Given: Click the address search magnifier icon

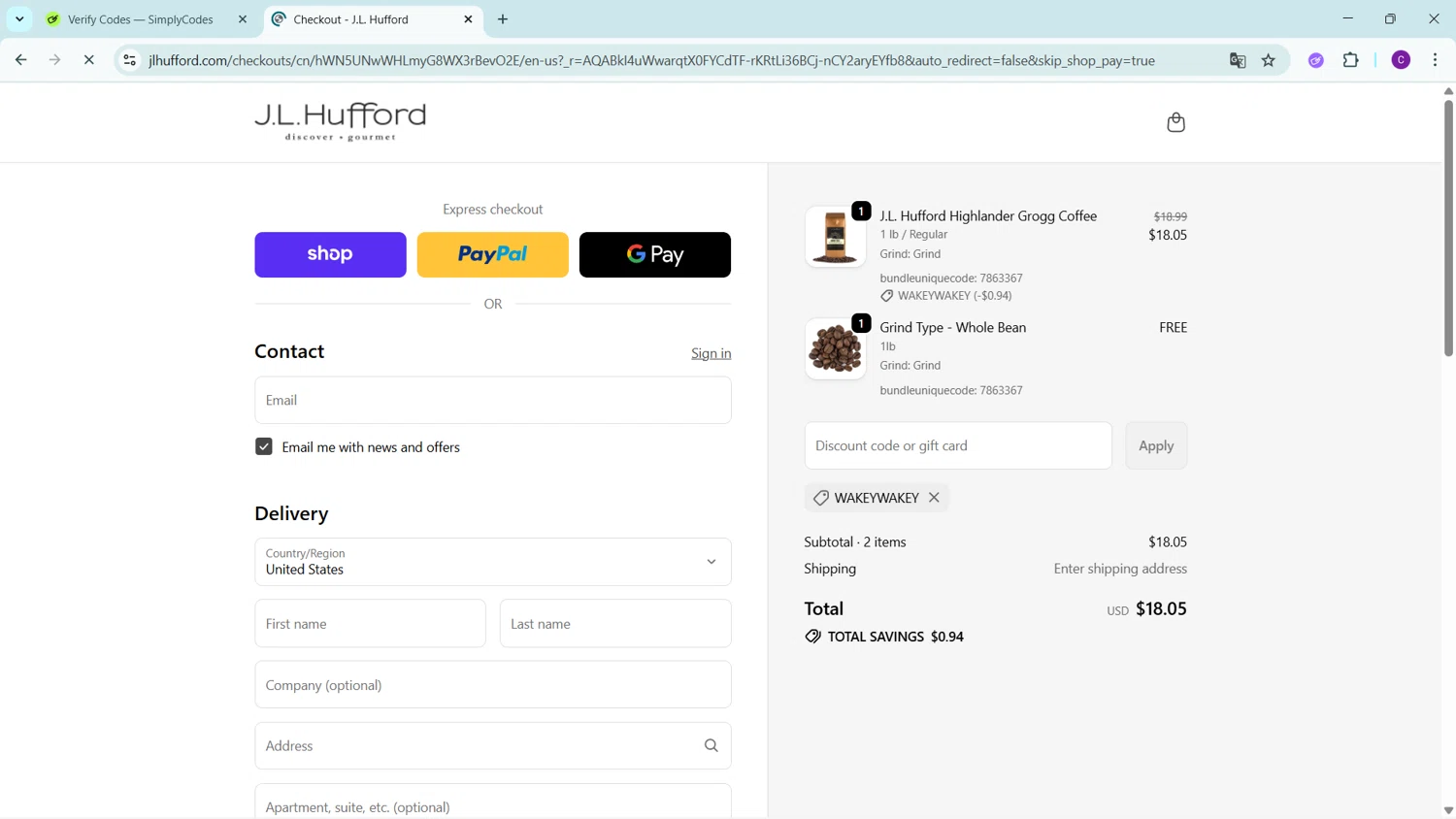Looking at the screenshot, I should click(x=711, y=745).
